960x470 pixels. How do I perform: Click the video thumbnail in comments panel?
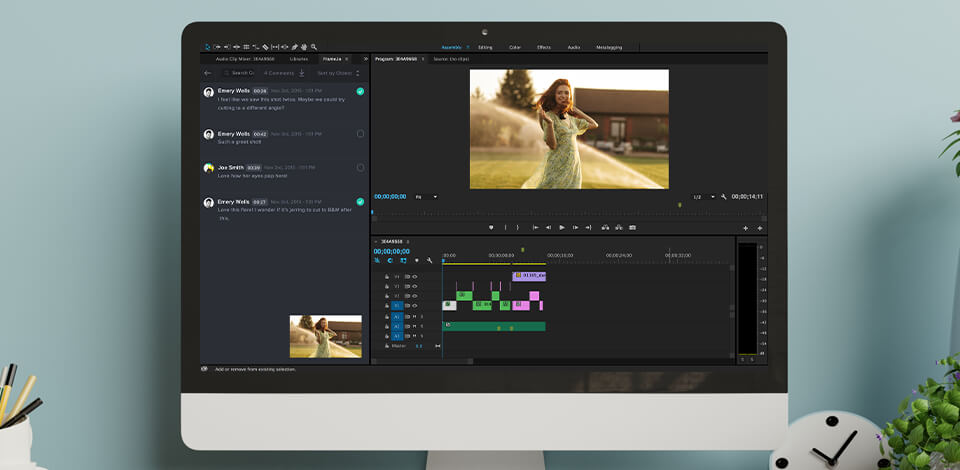coord(325,337)
